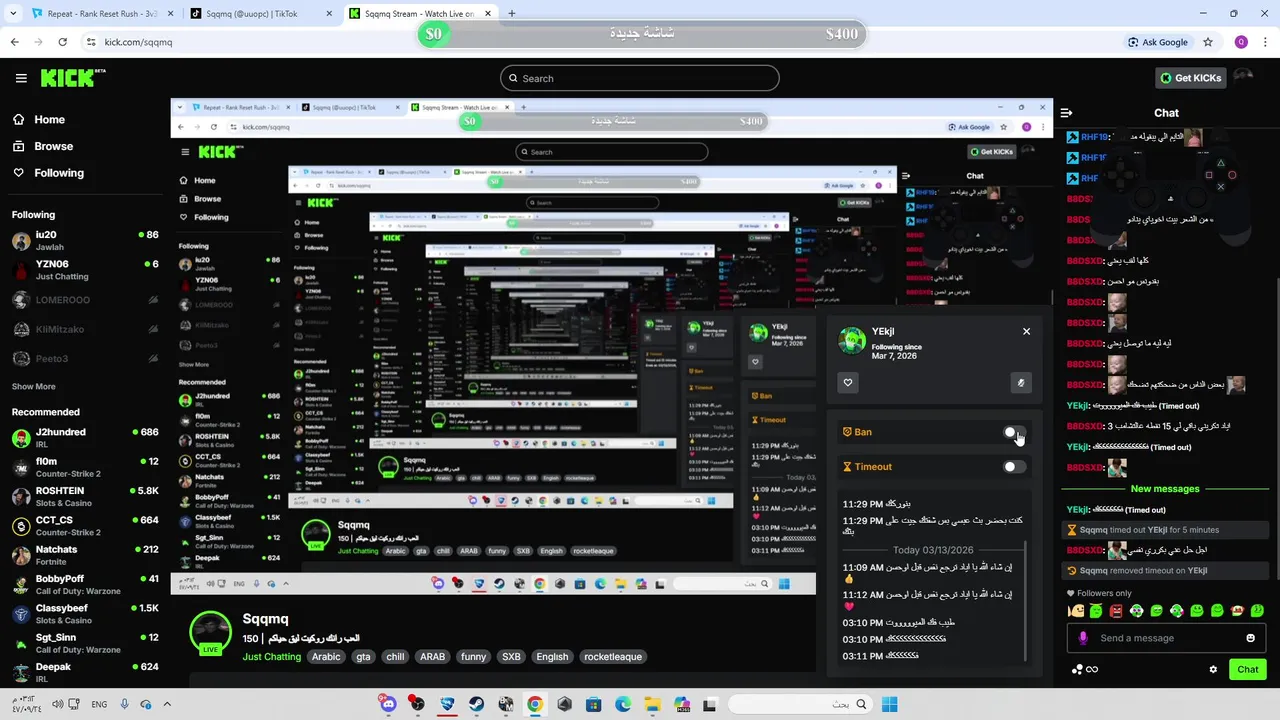The width and height of the screenshot is (1280, 720).
Task: Open KliMitzako offline channel
Action: coord(84,329)
